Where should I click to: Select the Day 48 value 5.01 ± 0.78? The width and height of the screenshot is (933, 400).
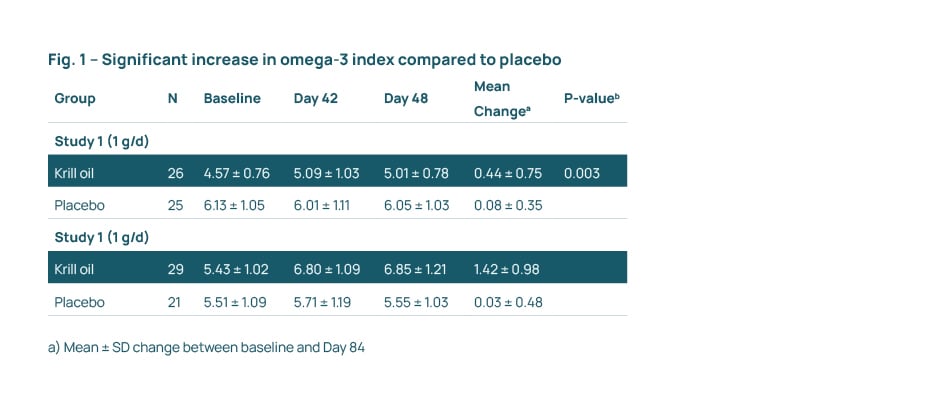pyautogui.click(x=416, y=173)
